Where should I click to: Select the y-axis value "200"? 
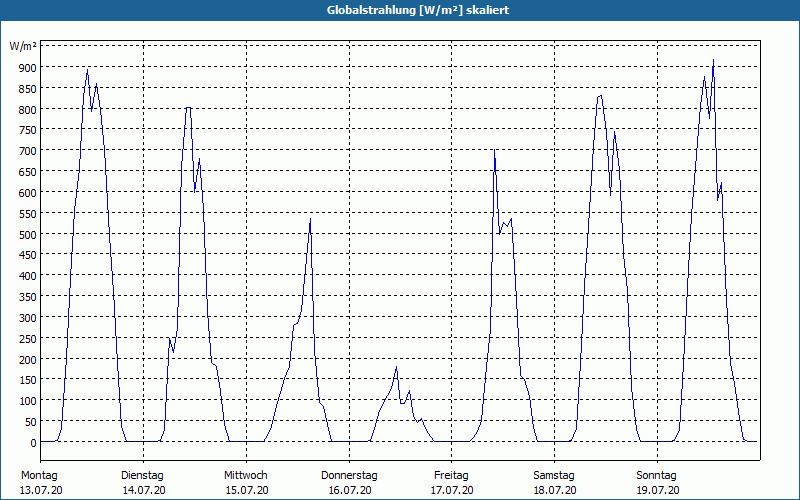pyautogui.click(x=28, y=360)
